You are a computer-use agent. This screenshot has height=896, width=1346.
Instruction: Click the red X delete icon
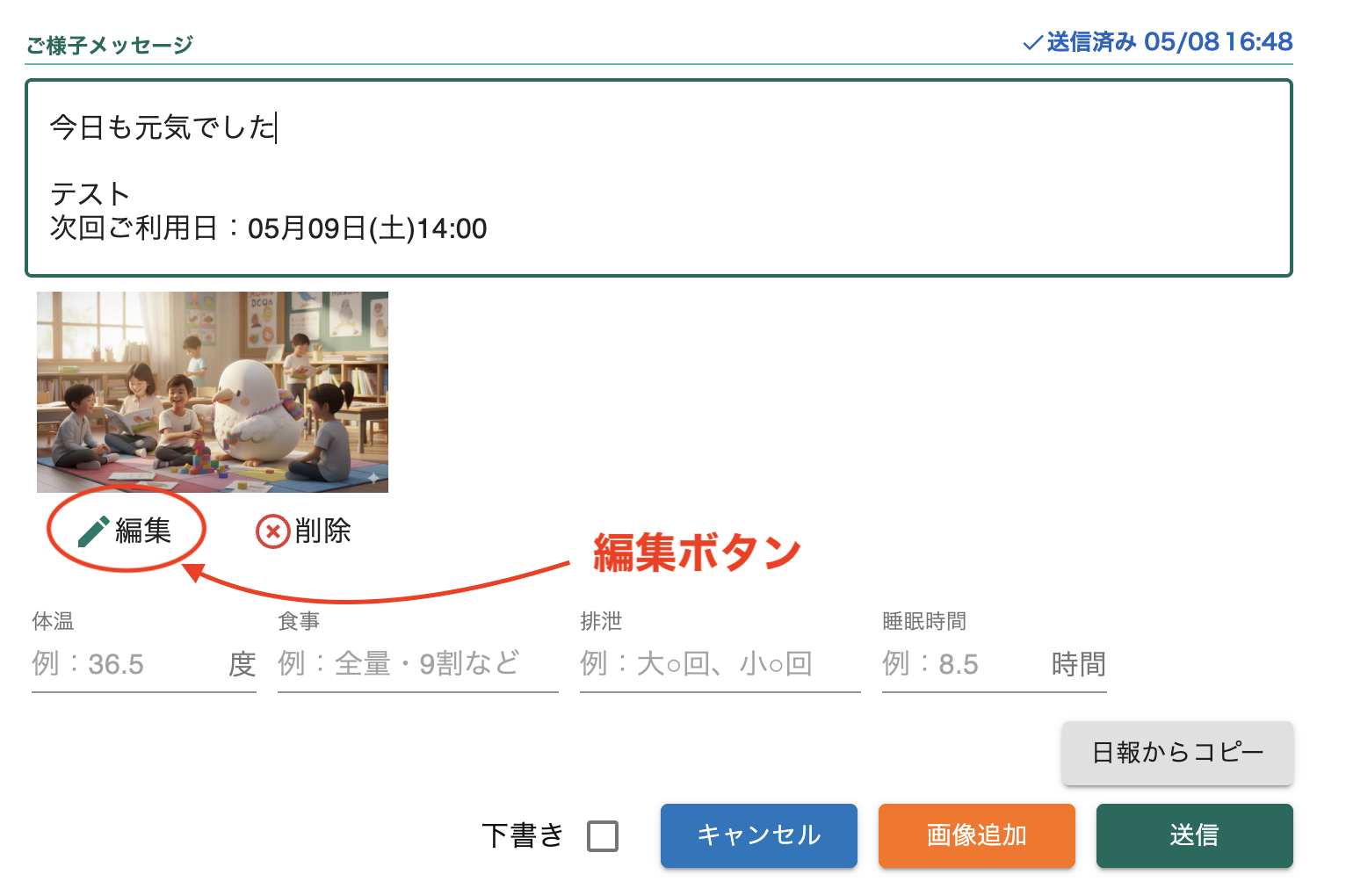[272, 531]
